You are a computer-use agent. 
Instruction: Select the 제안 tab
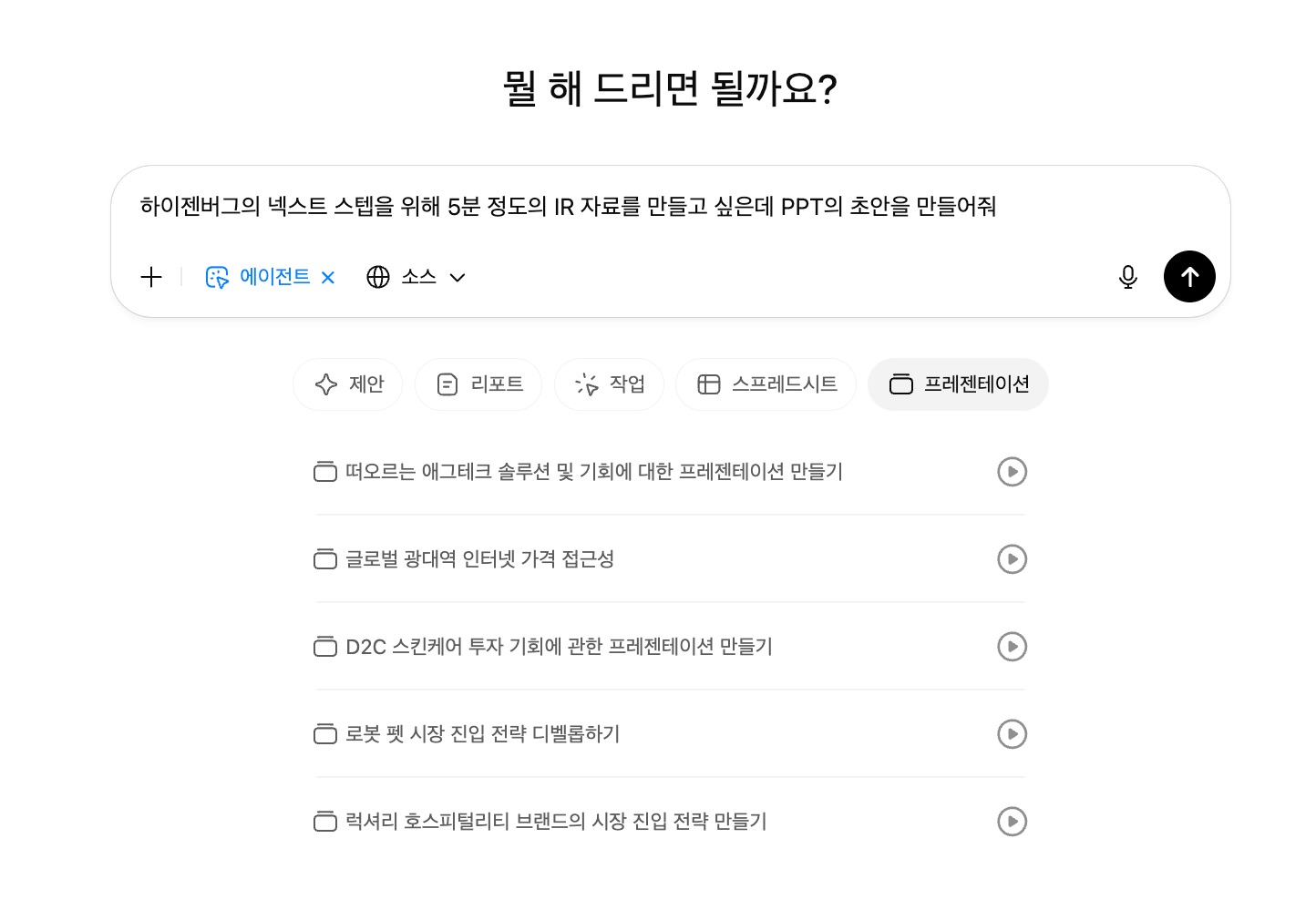pos(348,384)
